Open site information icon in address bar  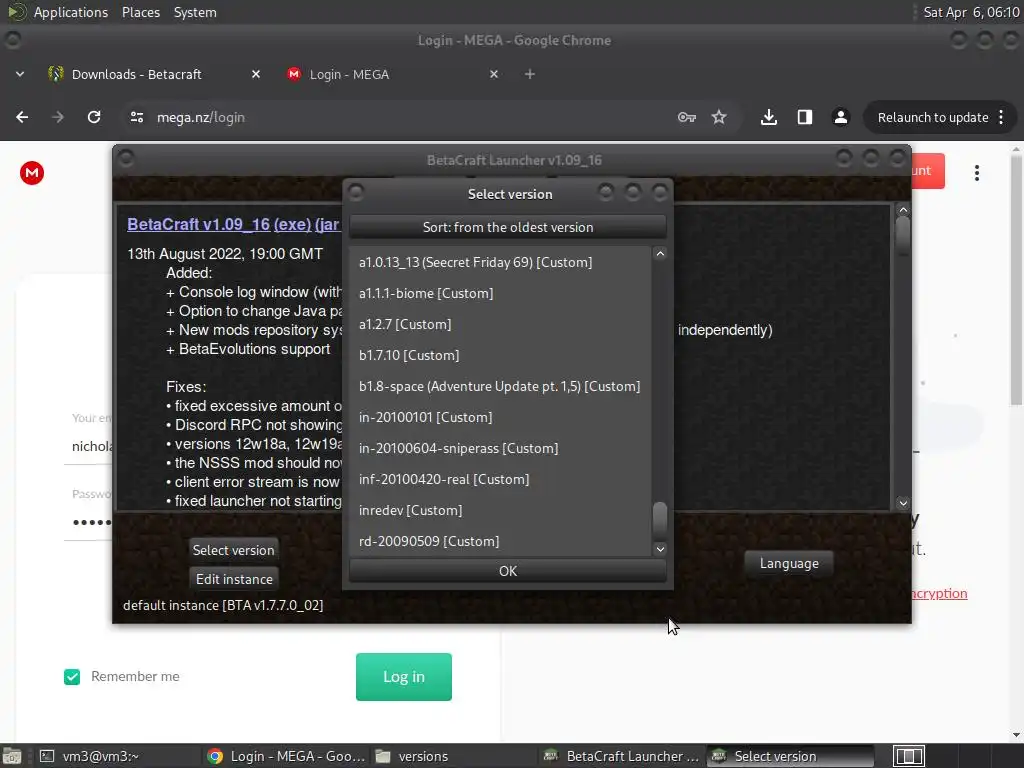coord(136,117)
